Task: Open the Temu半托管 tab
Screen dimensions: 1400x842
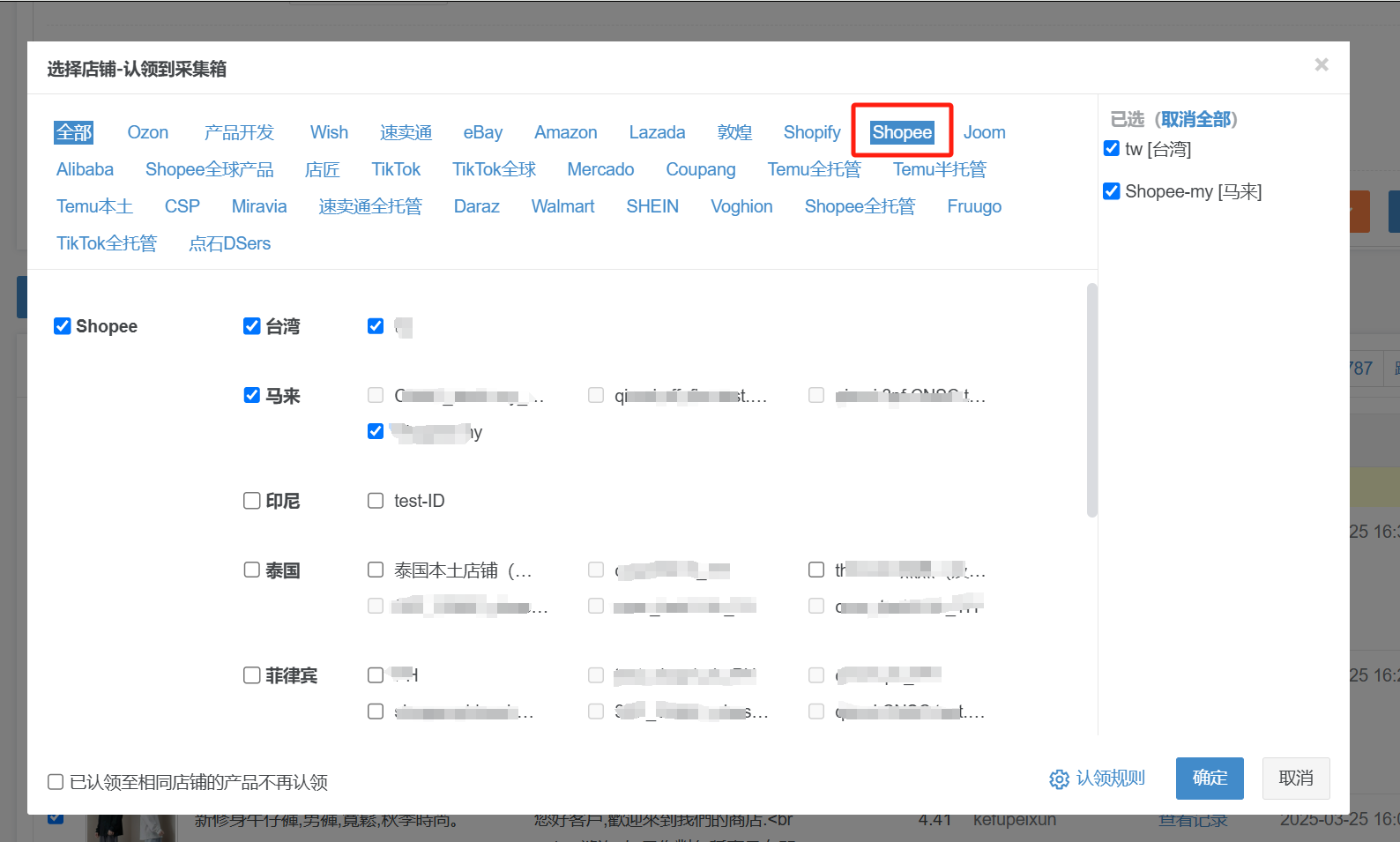Action: coord(940,169)
